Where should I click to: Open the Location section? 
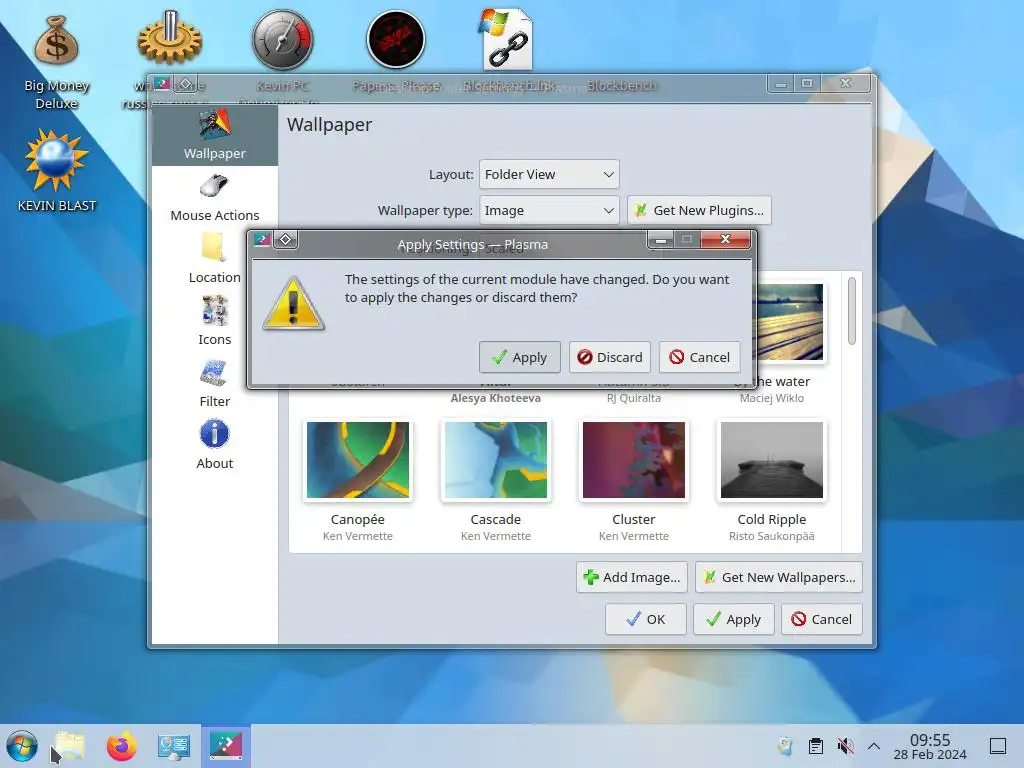pos(215,260)
